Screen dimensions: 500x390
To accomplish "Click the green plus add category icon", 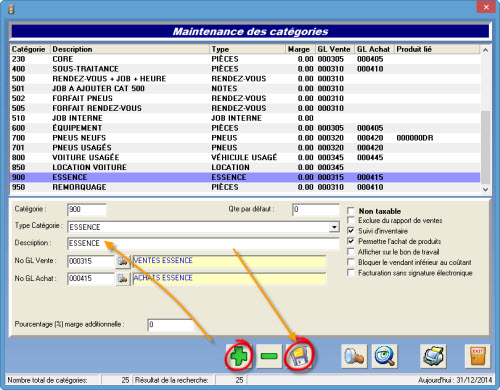I will 239,356.
